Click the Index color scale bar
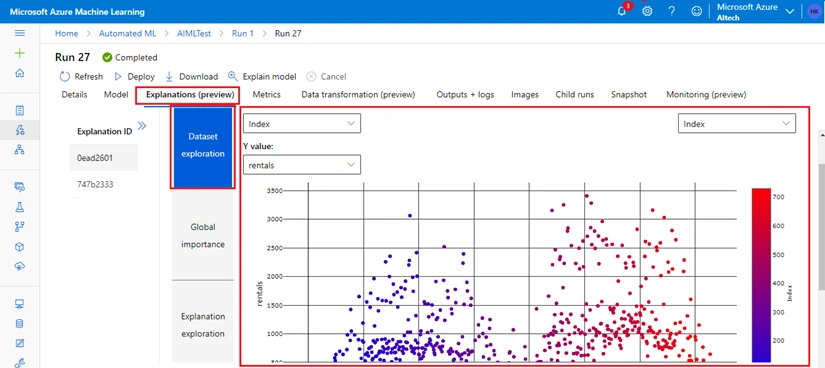825x368 pixels. (761, 275)
